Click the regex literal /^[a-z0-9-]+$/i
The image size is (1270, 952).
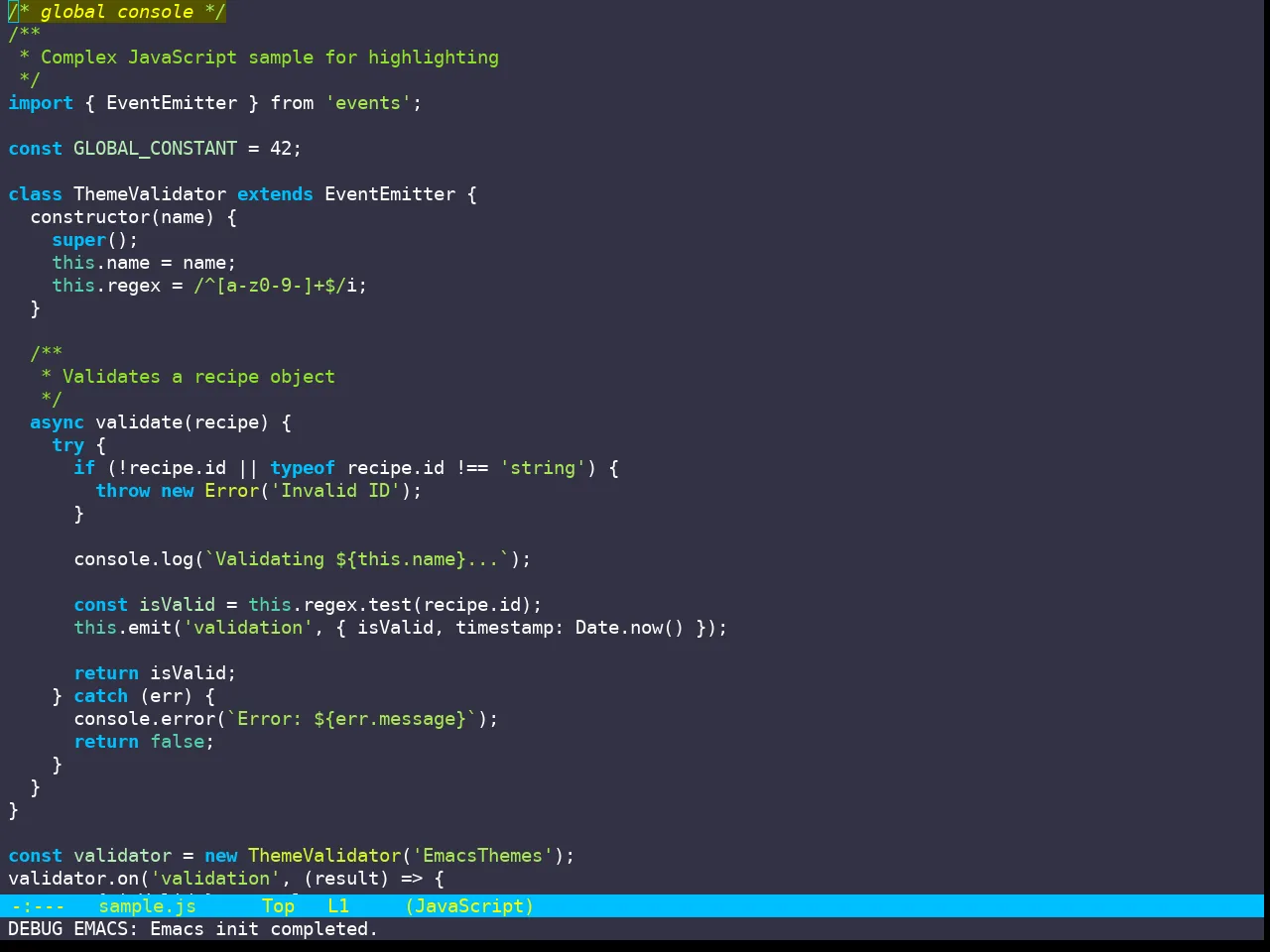point(275,286)
